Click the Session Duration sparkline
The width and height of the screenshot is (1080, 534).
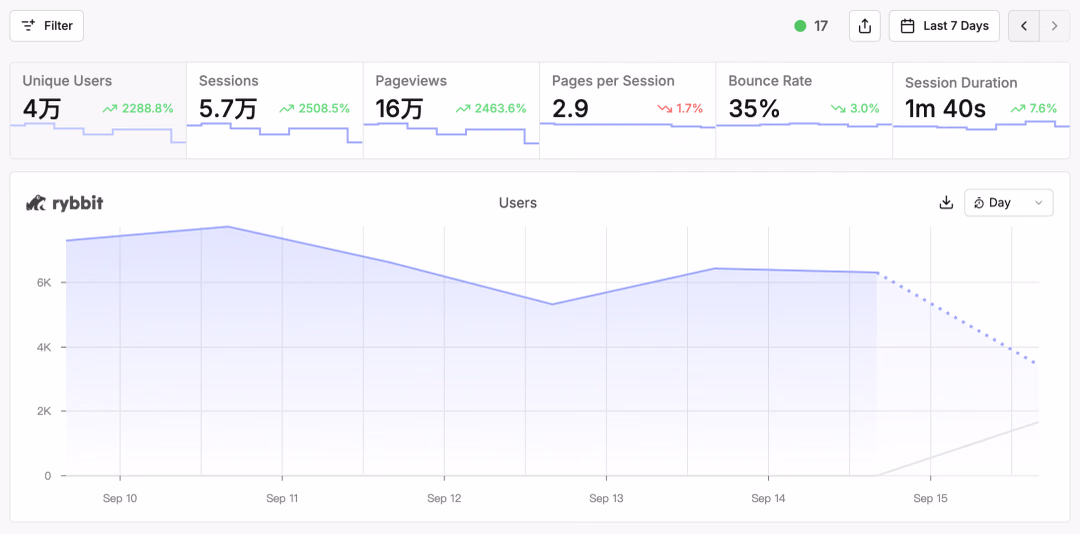pos(981,125)
